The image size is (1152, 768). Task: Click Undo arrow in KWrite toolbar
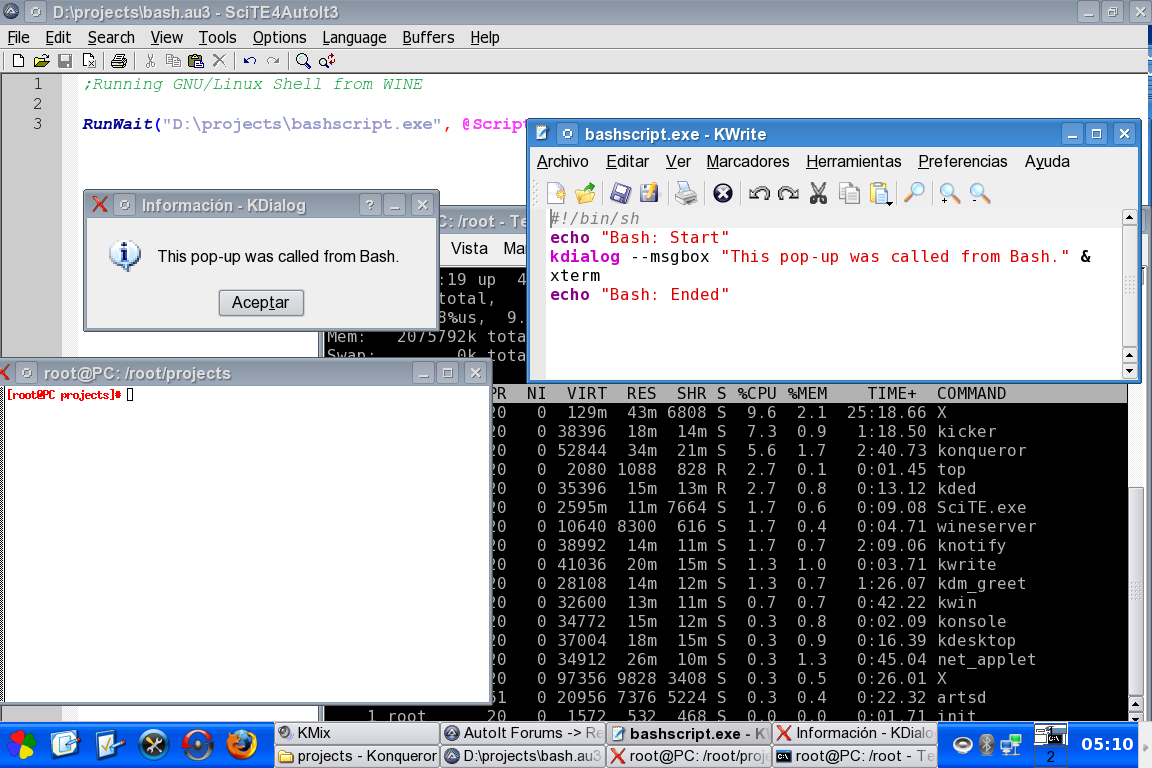pos(759,193)
